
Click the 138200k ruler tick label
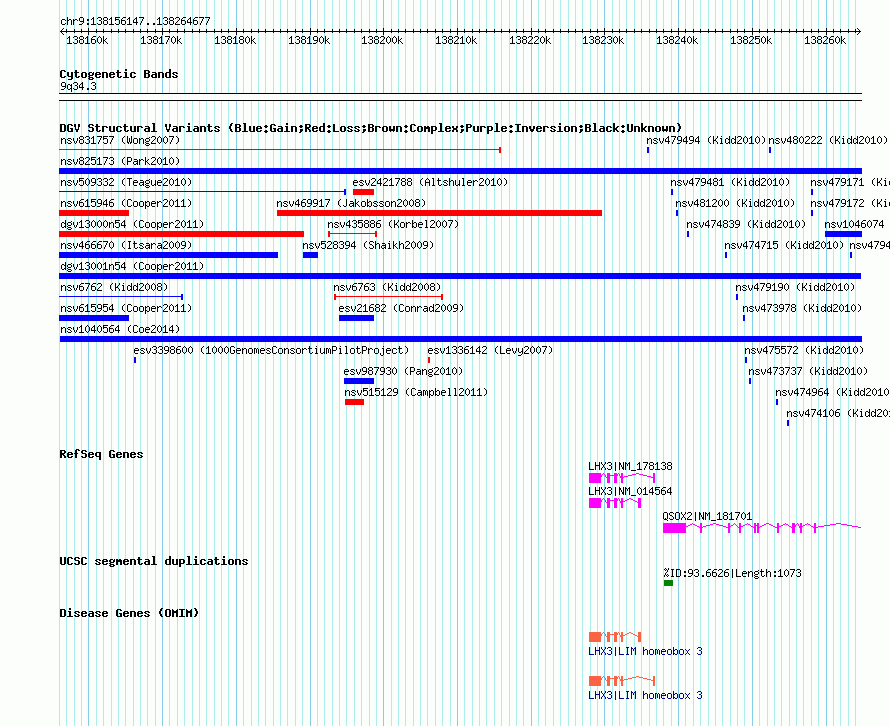[382, 40]
